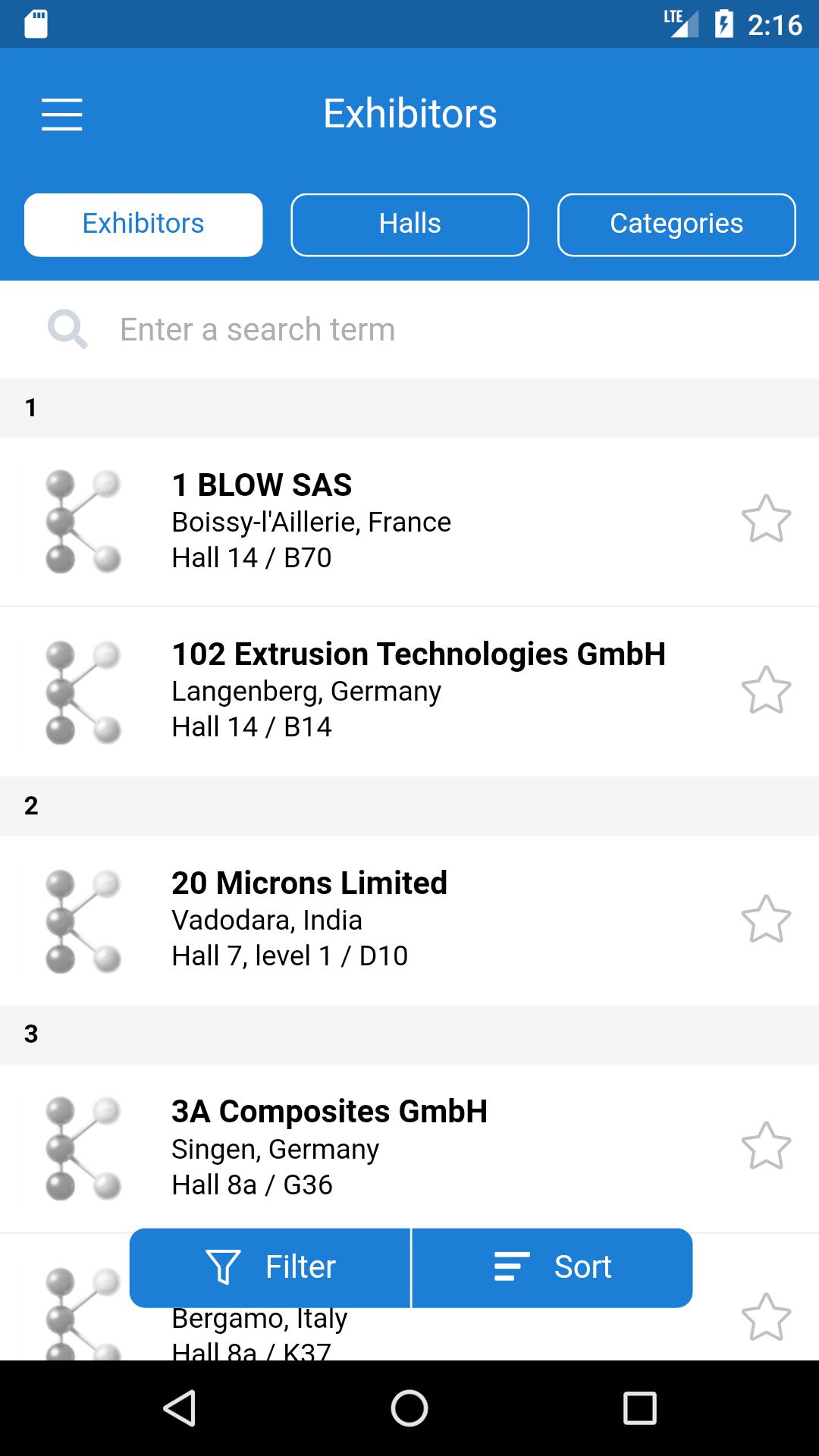Open the Sort options
819x1456 pixels.
pos(552,1267)
